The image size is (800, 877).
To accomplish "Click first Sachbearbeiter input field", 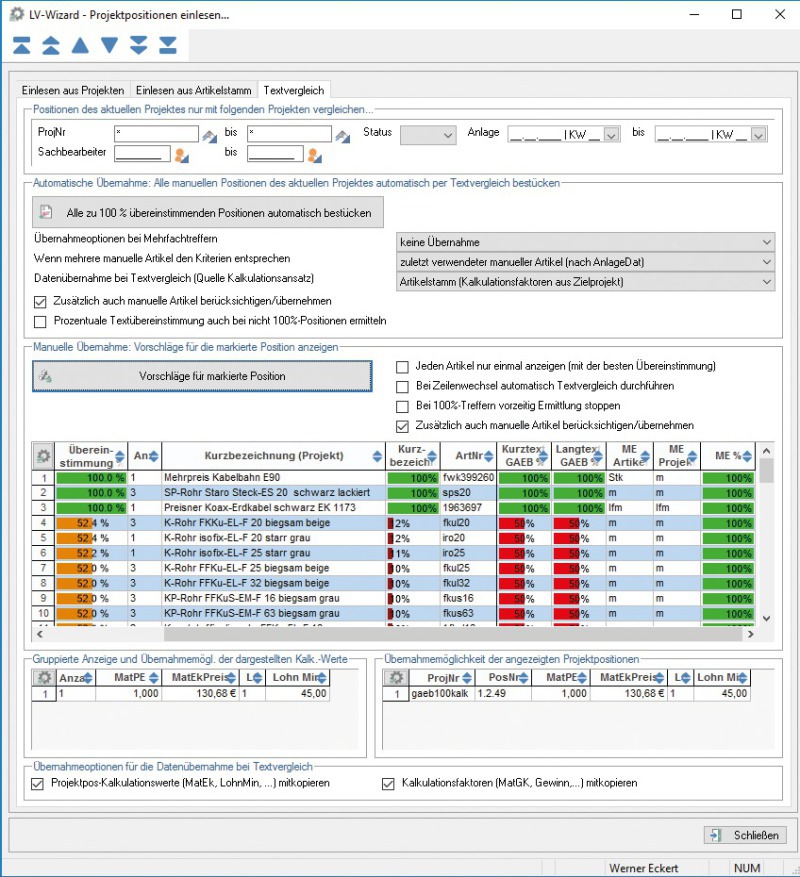I will [142, 154].
